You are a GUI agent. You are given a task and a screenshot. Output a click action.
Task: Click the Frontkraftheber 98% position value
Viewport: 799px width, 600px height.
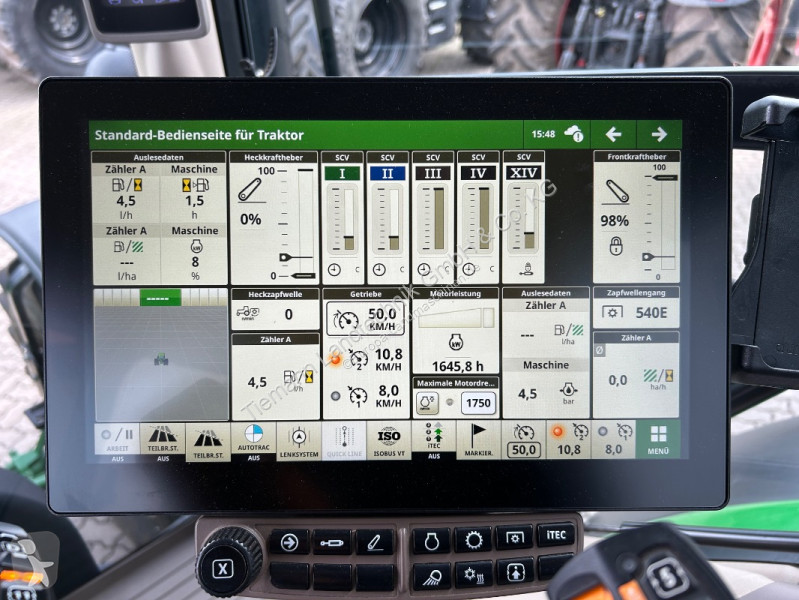[614, 221]
